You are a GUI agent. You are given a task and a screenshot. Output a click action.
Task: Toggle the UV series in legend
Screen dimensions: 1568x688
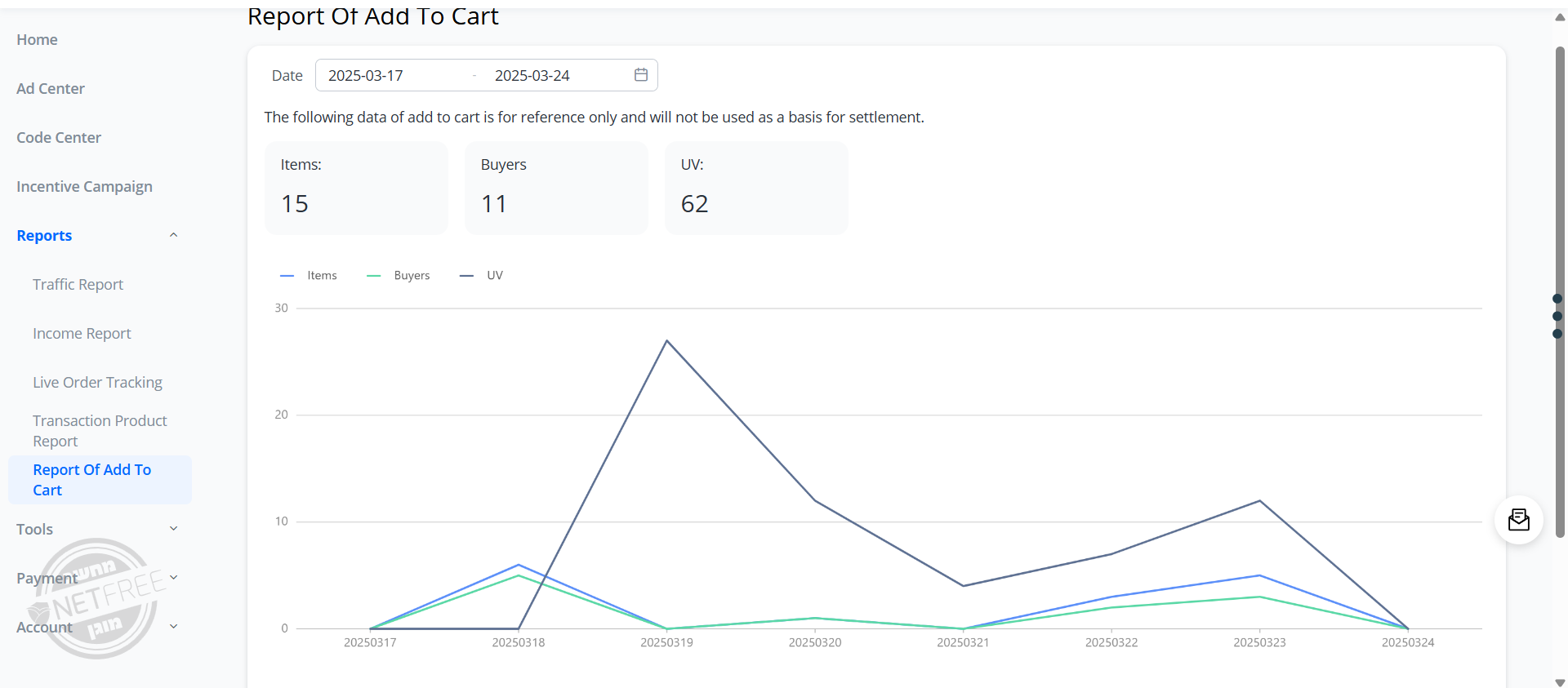click(x=482, y=276)
